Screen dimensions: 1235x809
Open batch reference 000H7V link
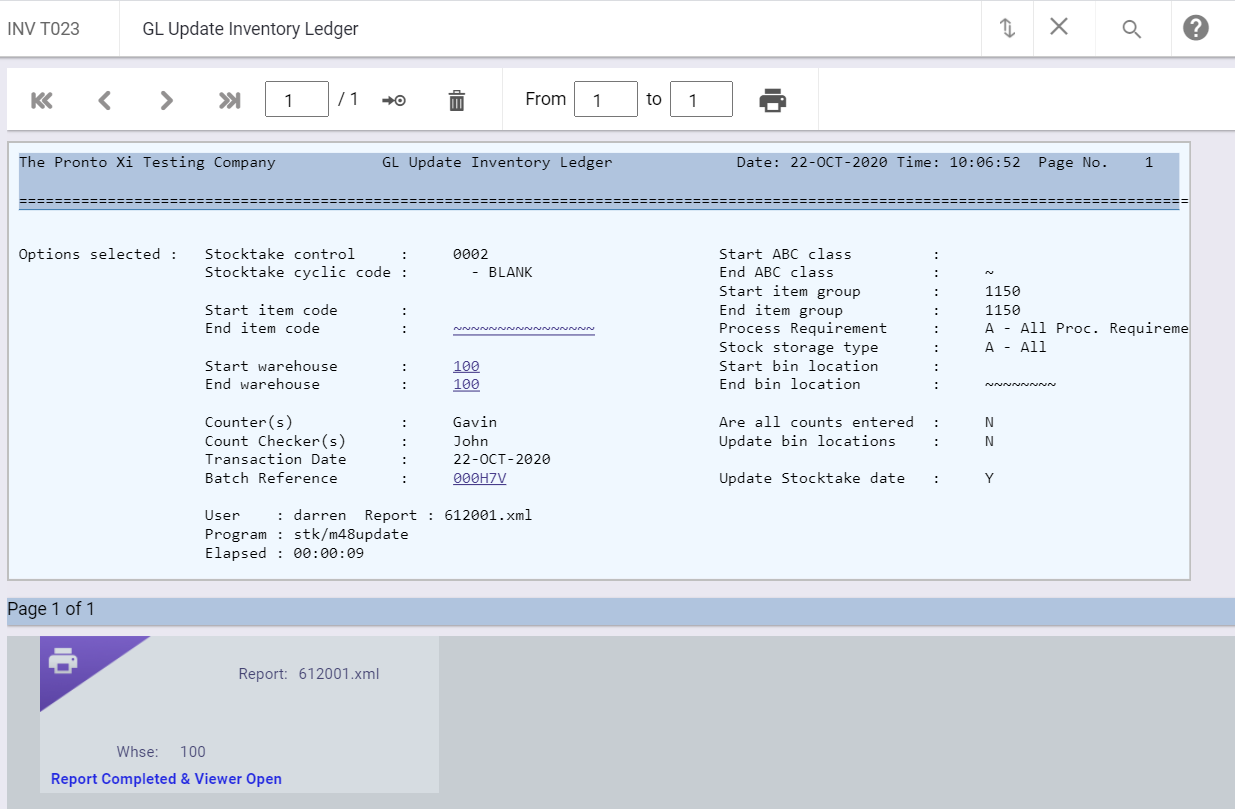coord(480,478)
